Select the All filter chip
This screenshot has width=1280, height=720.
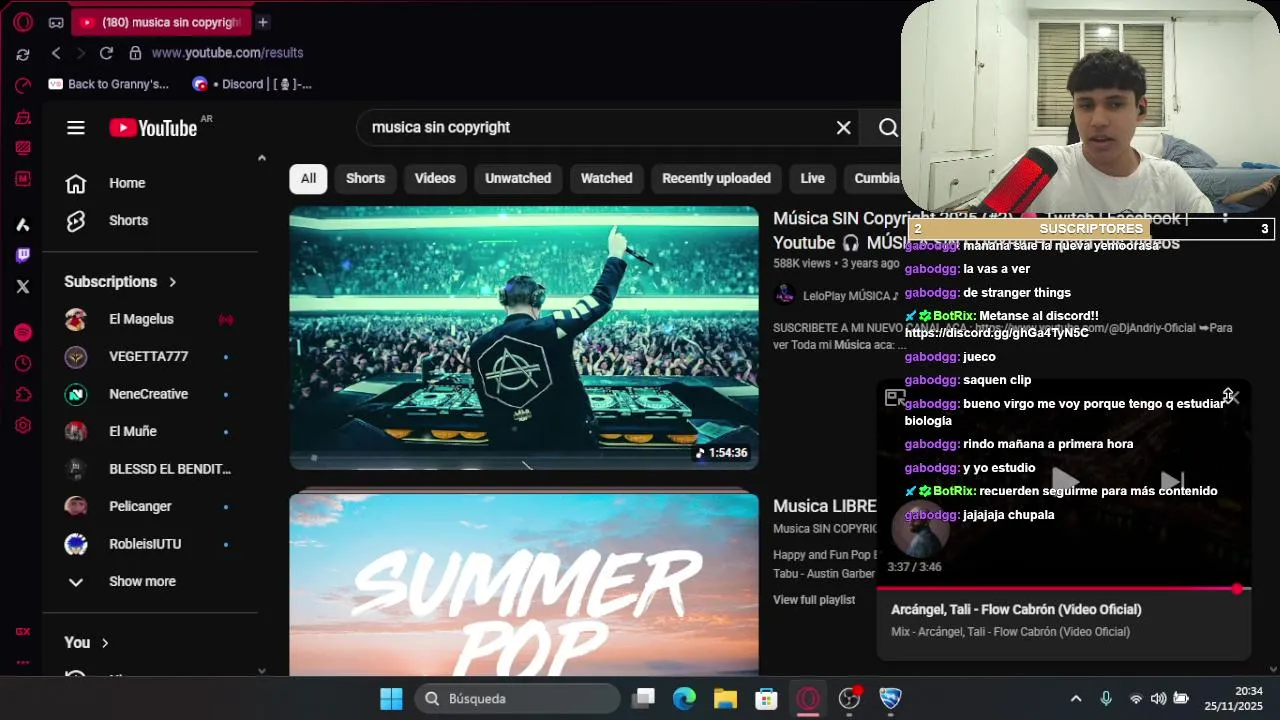(308, 178)
